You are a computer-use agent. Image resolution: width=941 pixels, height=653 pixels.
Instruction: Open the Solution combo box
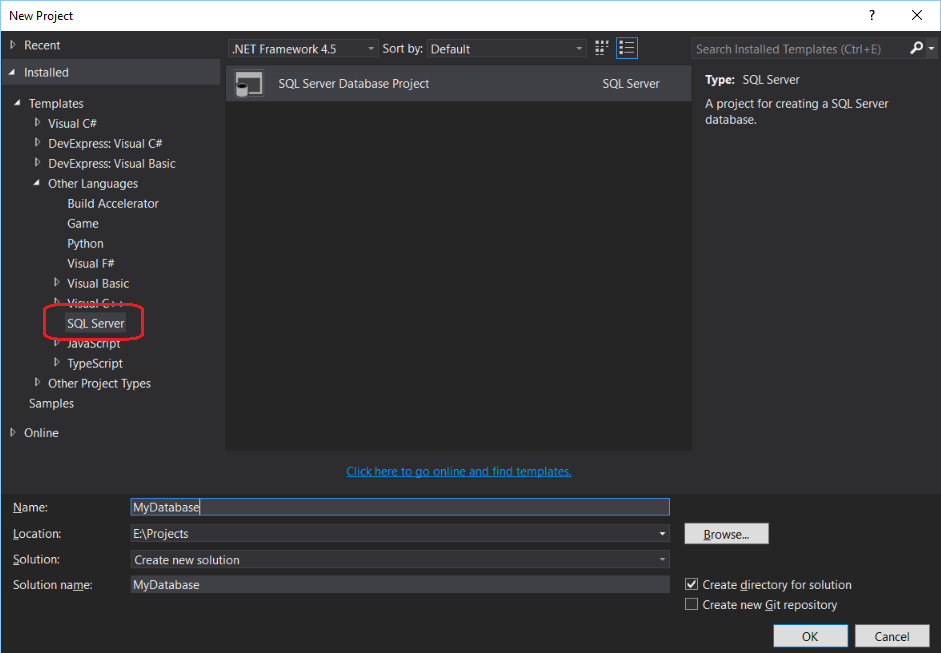coord(400,560)
